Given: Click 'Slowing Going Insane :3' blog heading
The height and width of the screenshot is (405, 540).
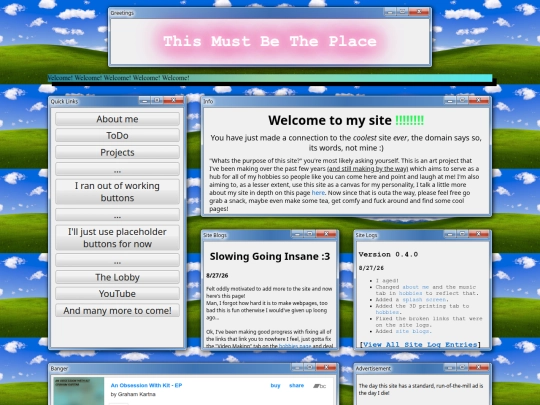Looking at the screenshot, I should [x=270, y=257].
